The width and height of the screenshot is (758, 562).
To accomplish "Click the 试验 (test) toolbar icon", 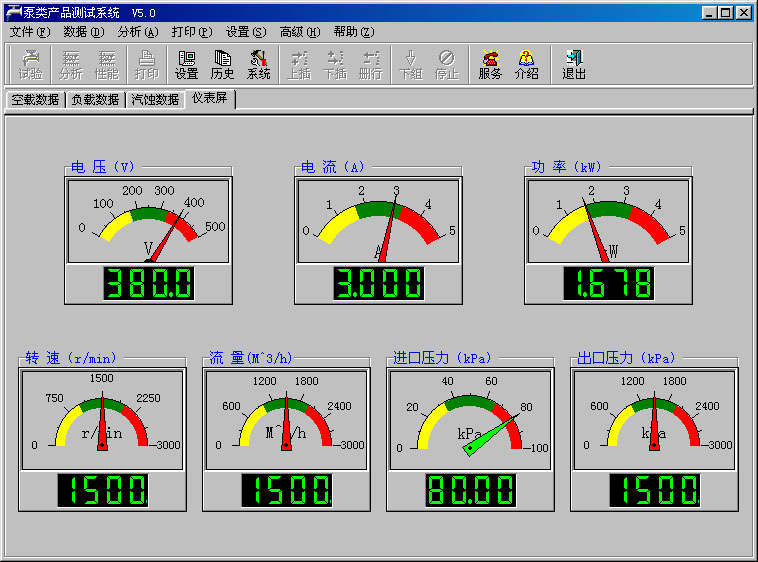I will point(30,65).
